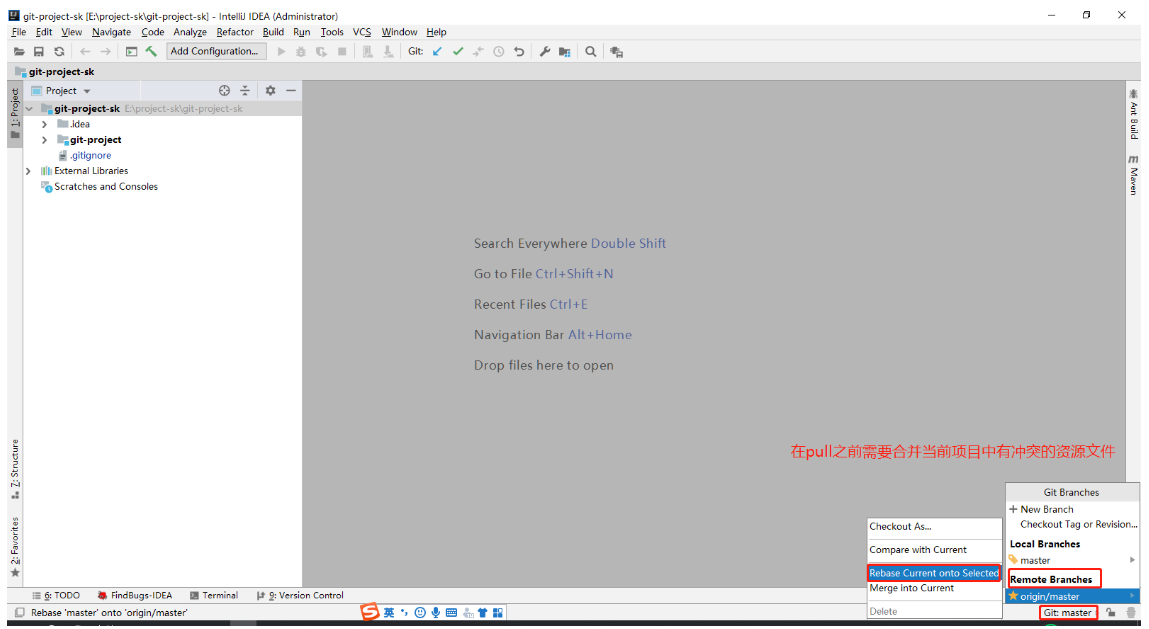Open the Refactor menu

pos(234,32)
